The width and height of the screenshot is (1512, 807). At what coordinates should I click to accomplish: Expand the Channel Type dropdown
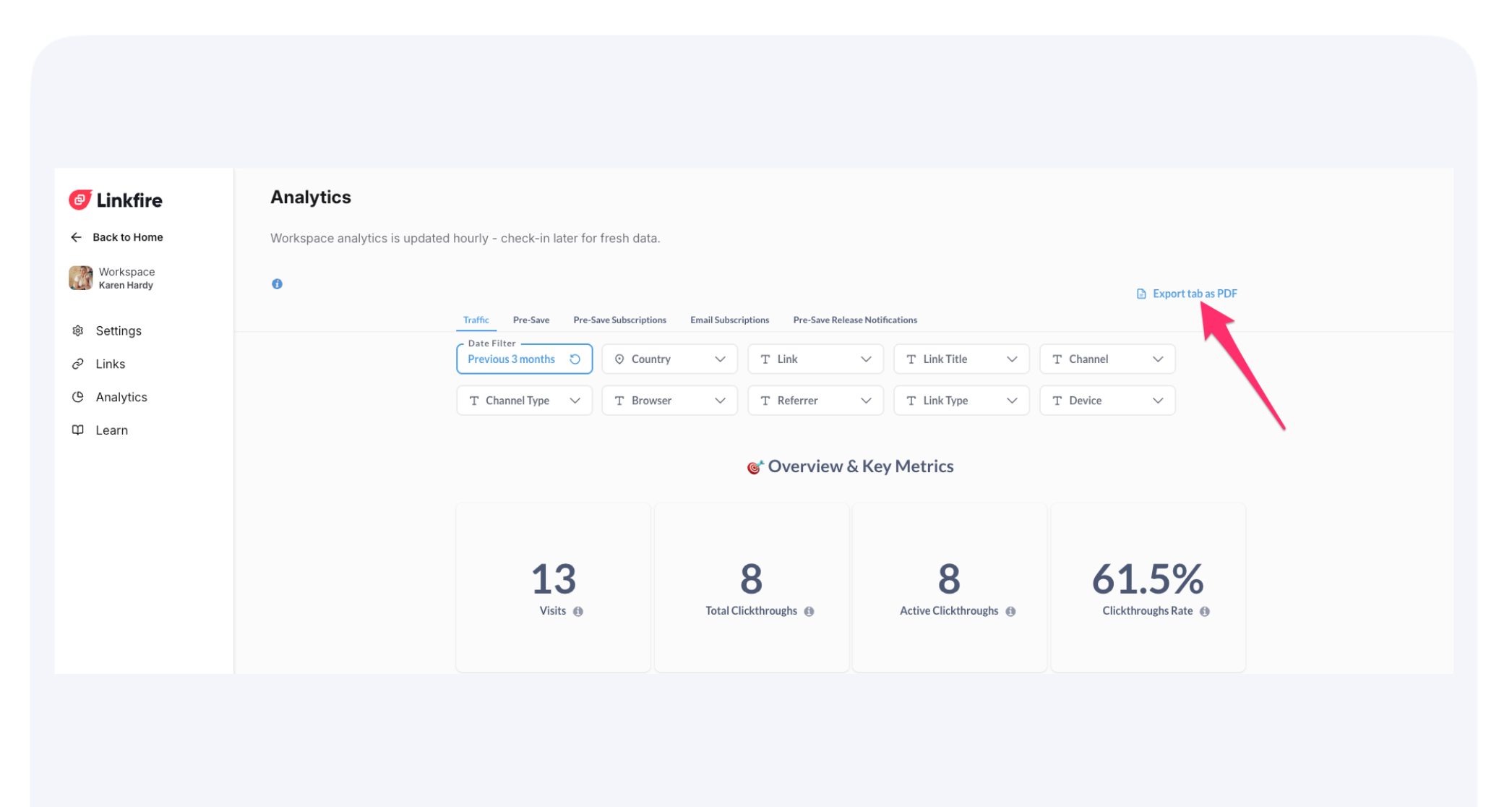524,401
